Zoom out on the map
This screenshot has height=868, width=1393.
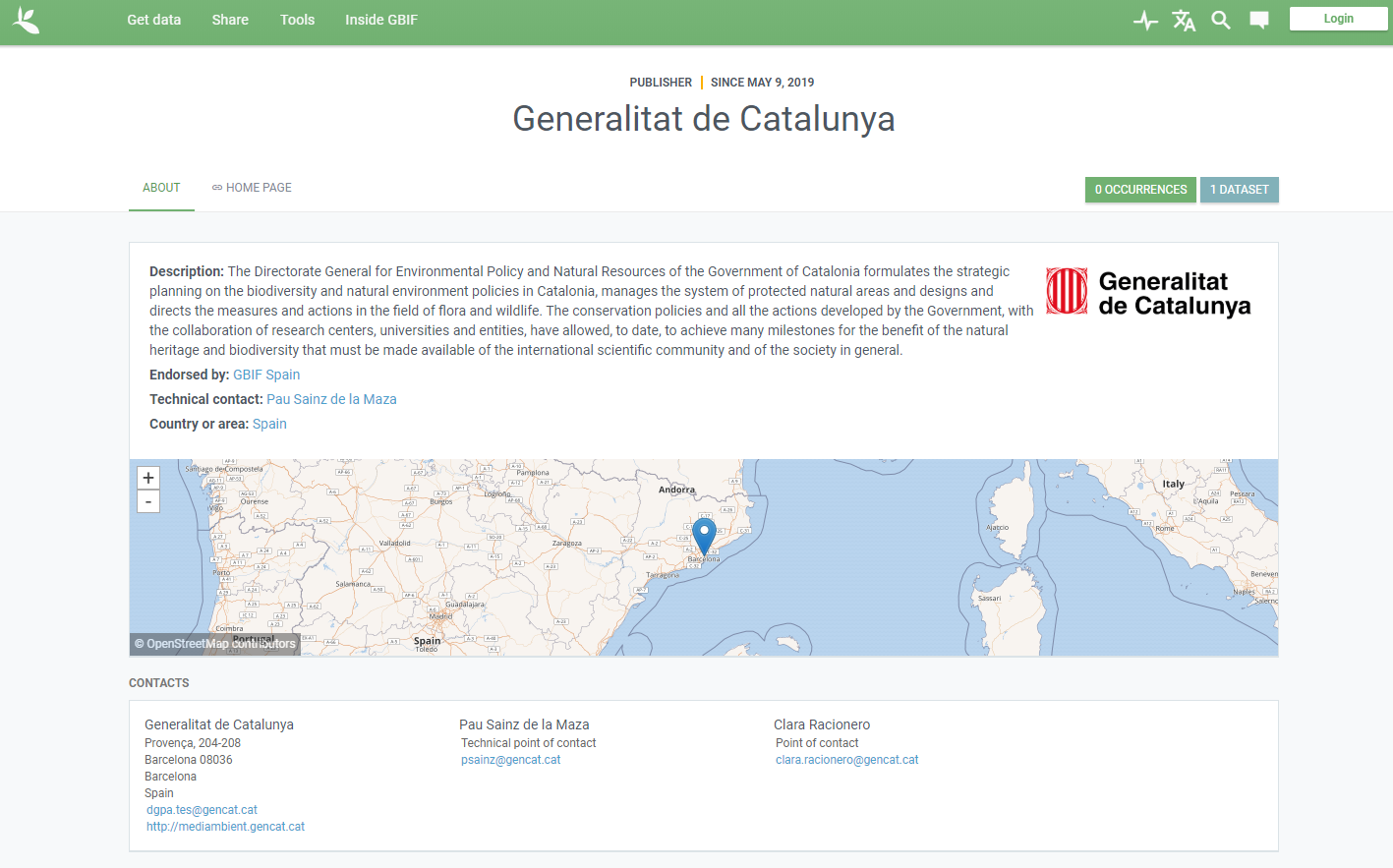coord(148,501)
